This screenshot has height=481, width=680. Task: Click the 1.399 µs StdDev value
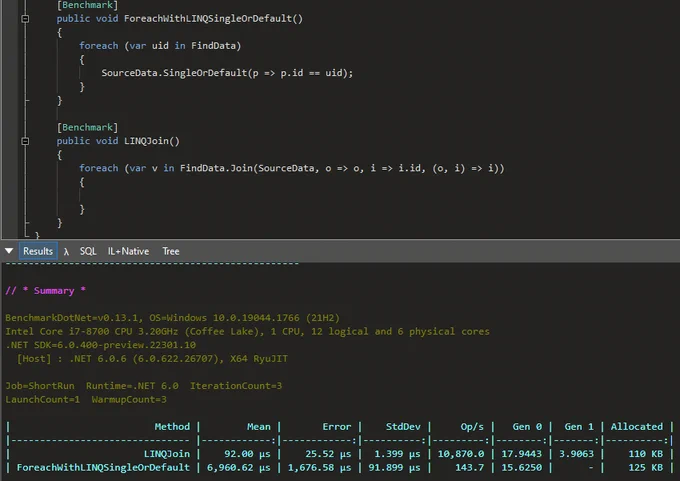(397, 454)
